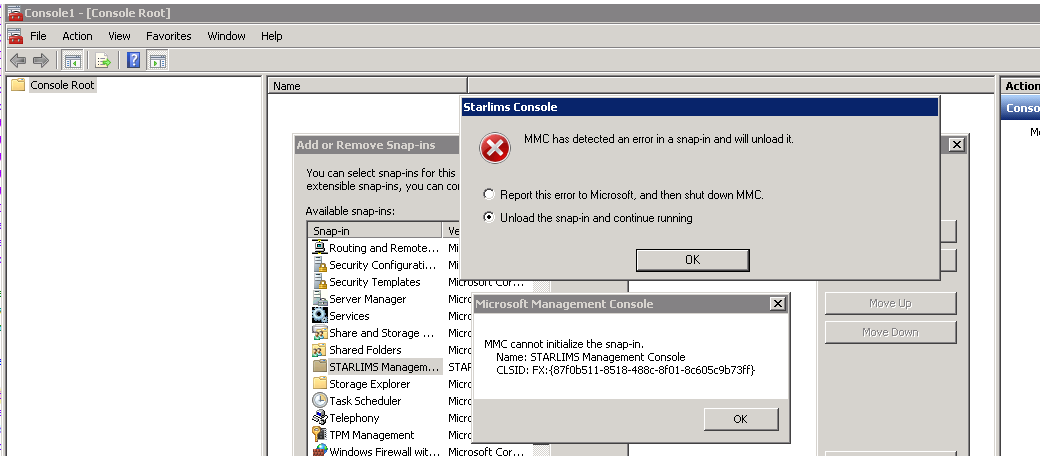Click OK in Starlims Console dialog
This screenshot has height=459, width=1040.
692,260
